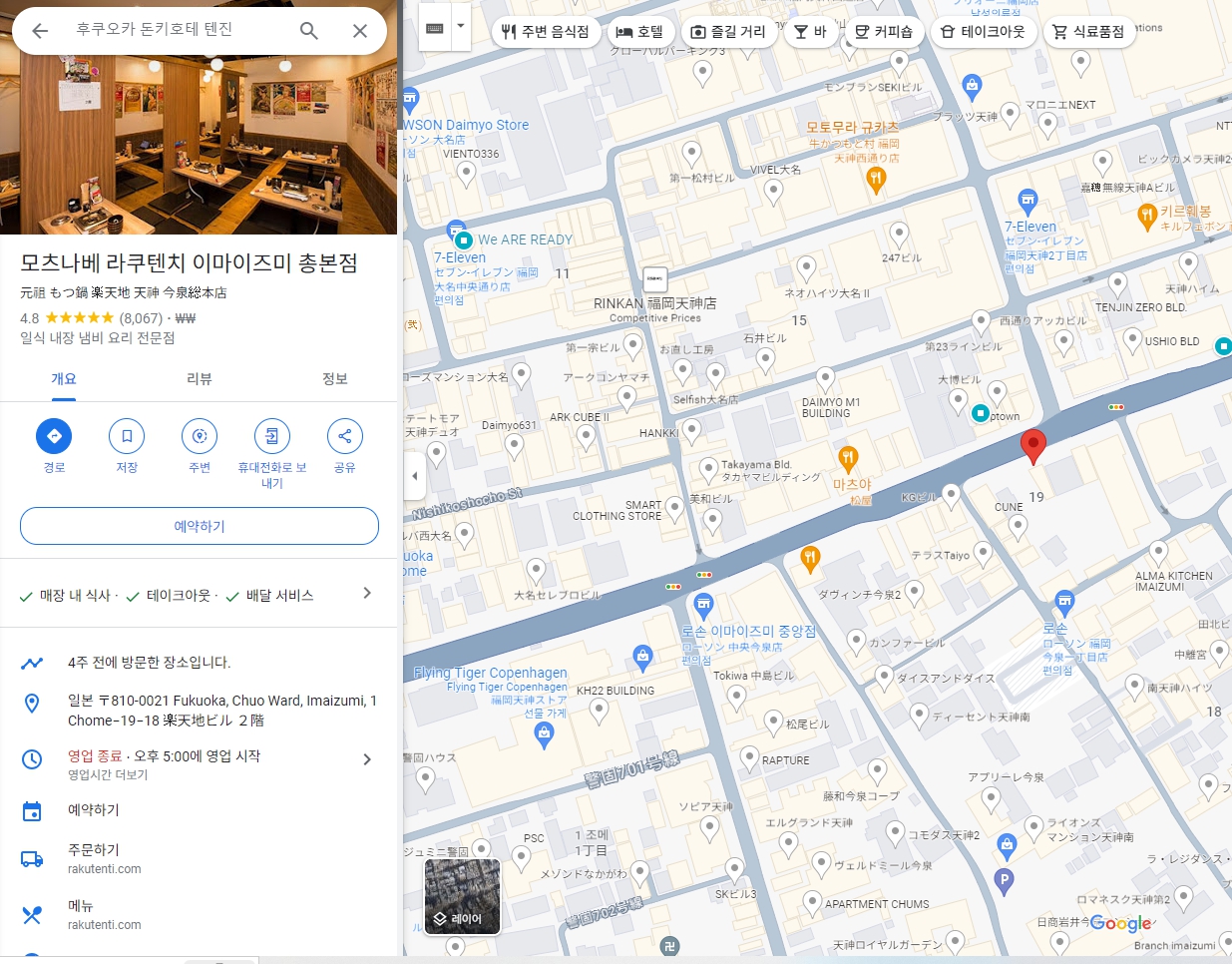Switch to the 리뷰 tab
1232x964 pixels.
(x=200, y=379)
